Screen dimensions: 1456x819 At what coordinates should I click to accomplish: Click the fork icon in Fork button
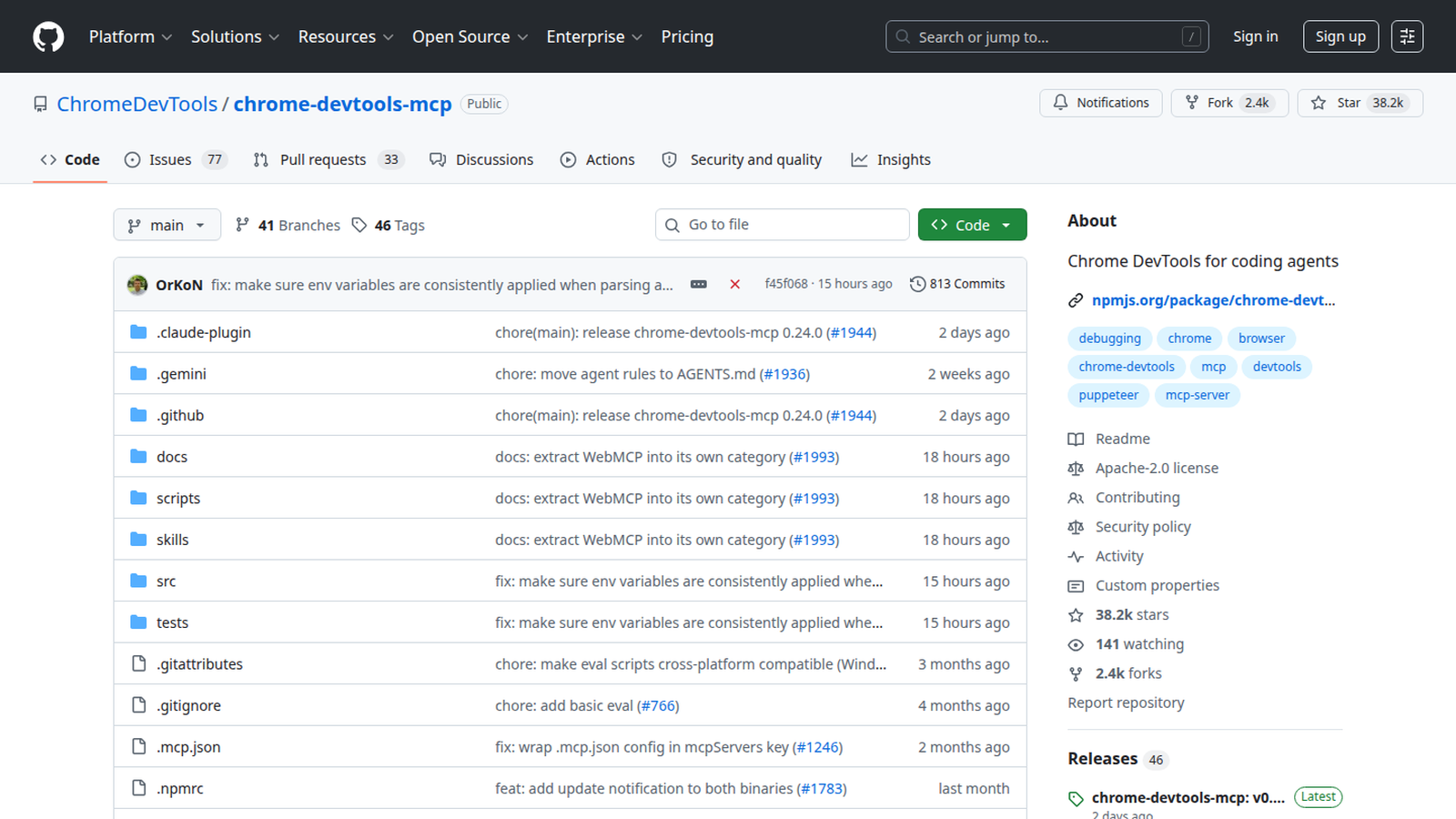(1192, 103)
